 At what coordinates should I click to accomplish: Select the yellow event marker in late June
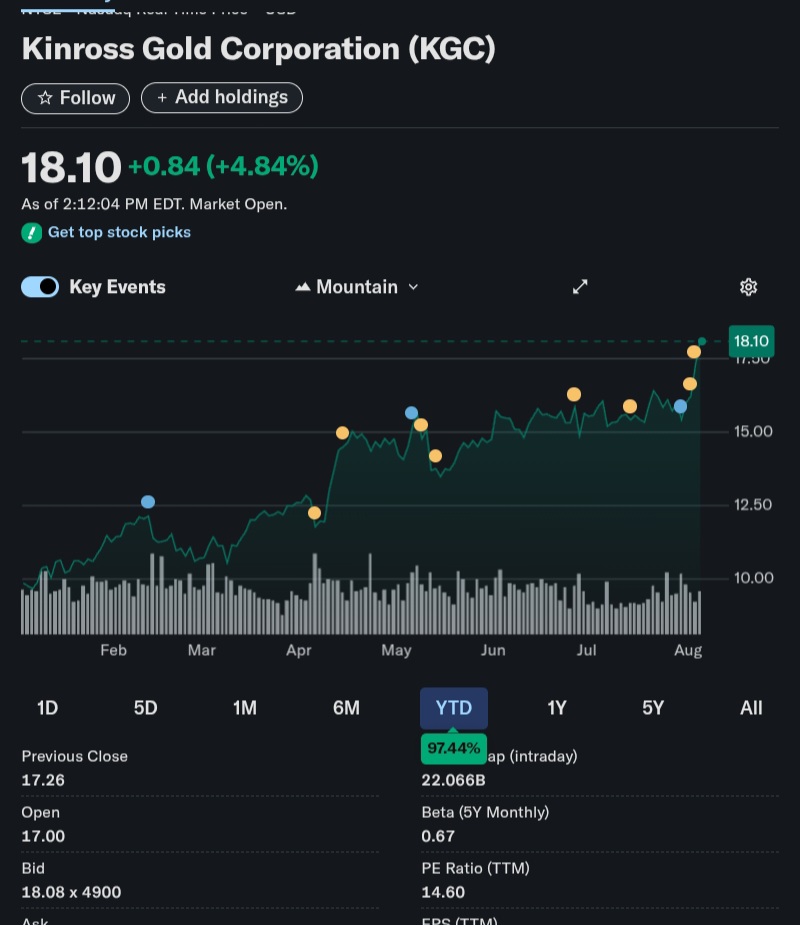574,394
